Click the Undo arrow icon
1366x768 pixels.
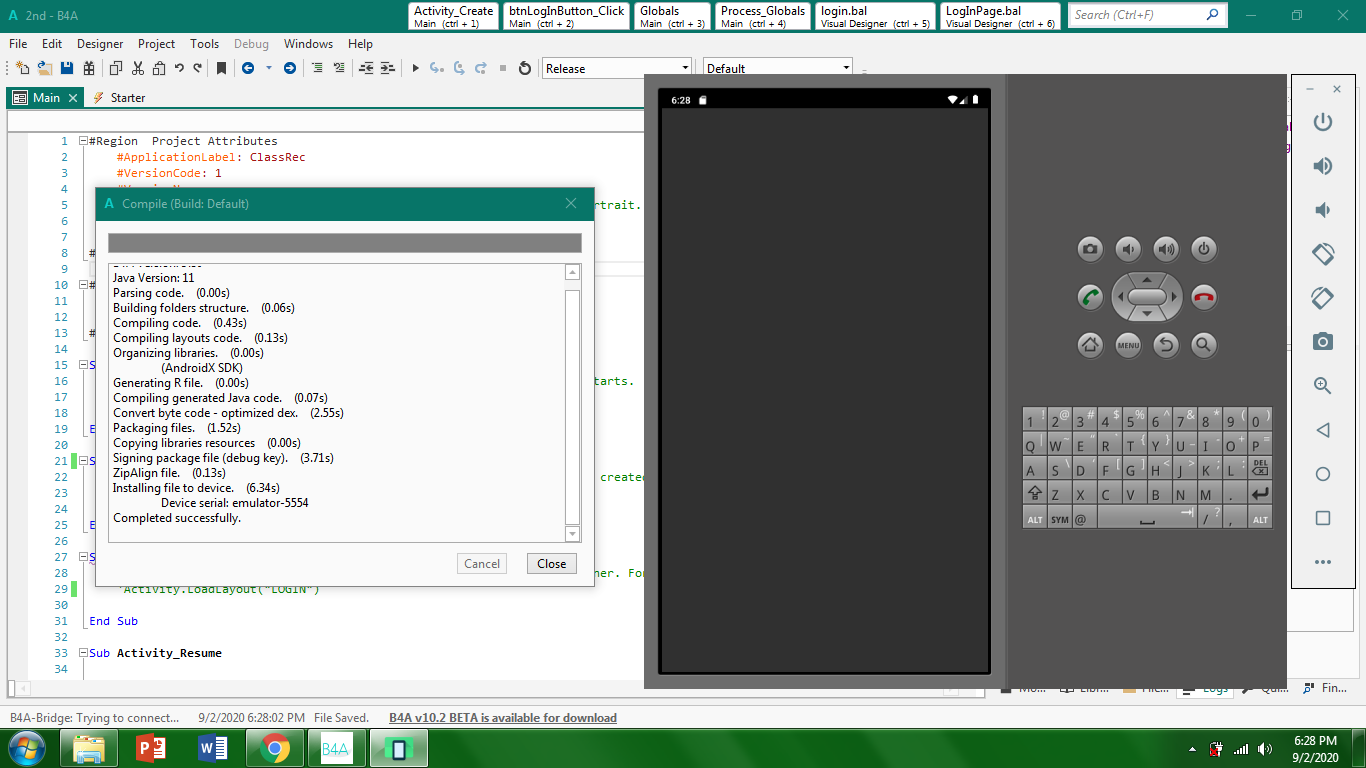[x=179, y=68]
